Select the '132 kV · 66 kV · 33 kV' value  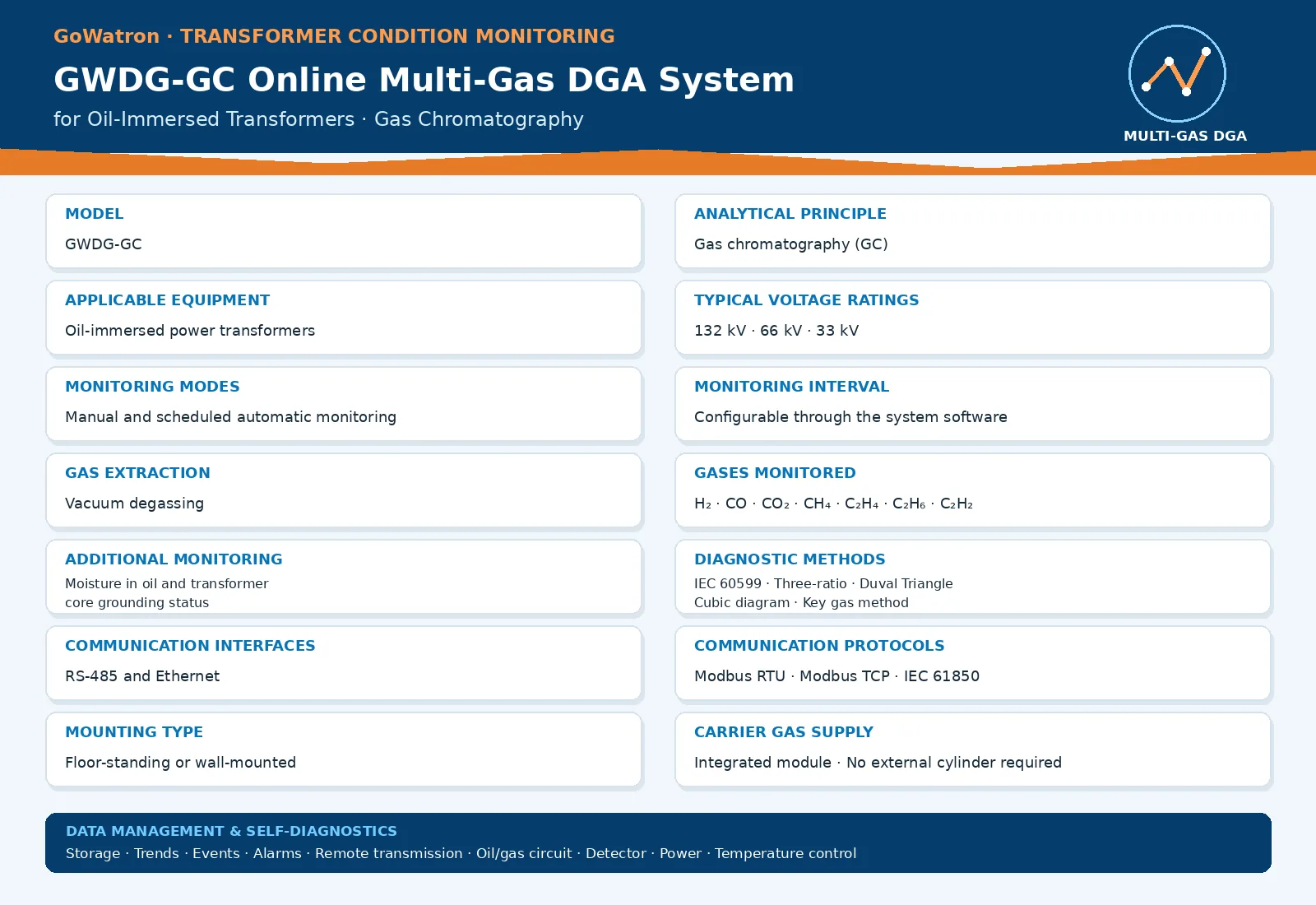click(x=776, y=331)
